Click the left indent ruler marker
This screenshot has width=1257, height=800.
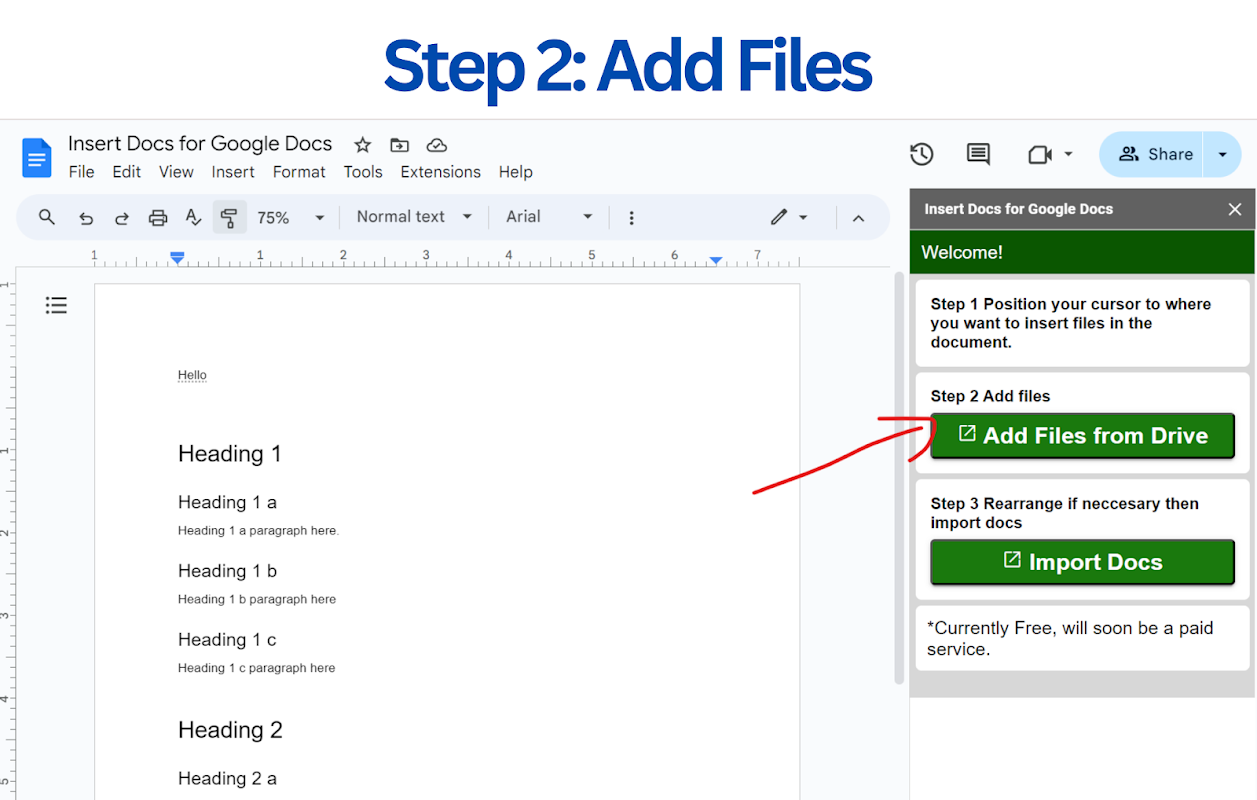pyautogui.click(x=177, y=258)
